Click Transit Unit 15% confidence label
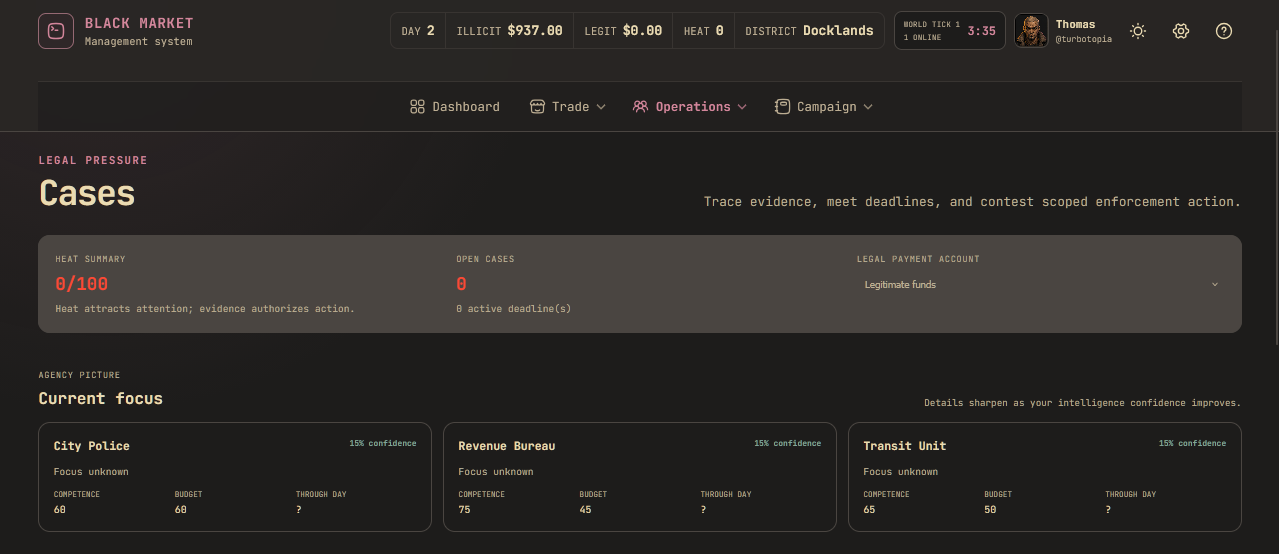Image resolution: width=1279 pixels, height=554 pixels. 1192,443
